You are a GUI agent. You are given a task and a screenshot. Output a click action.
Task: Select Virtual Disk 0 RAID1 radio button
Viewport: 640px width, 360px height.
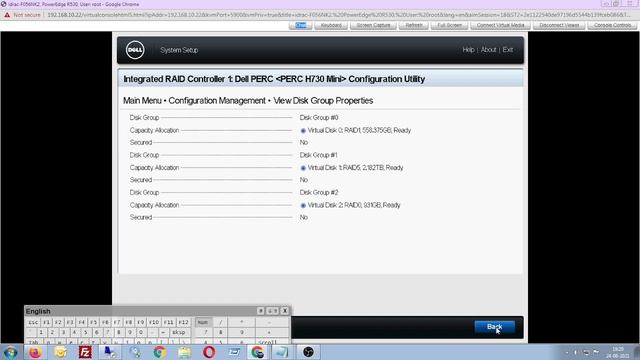(303, 131)
